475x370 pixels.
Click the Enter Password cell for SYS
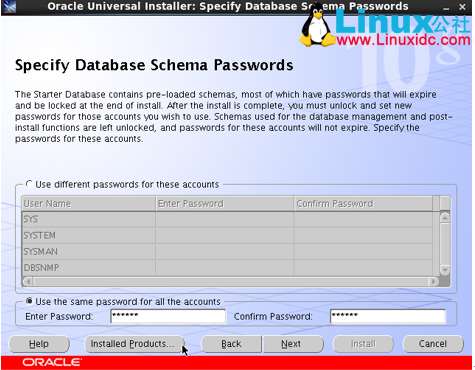click(x=224, y=219)
